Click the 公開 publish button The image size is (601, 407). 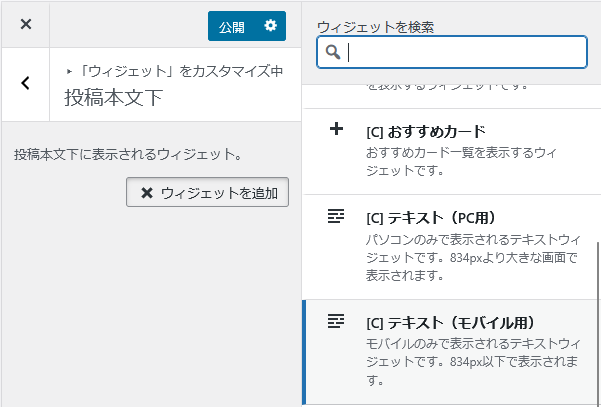pos(231,27)
